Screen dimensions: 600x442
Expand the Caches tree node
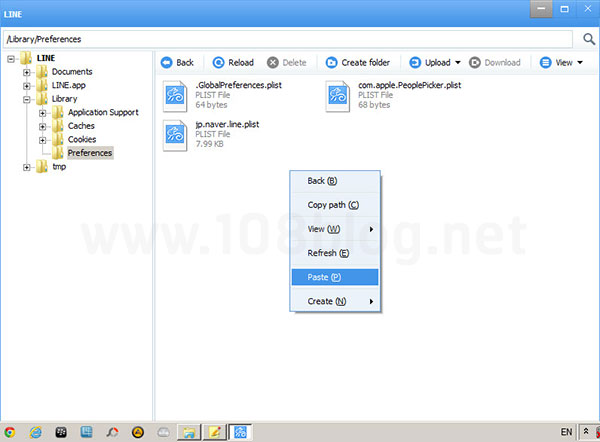click(x=42, y=126)
